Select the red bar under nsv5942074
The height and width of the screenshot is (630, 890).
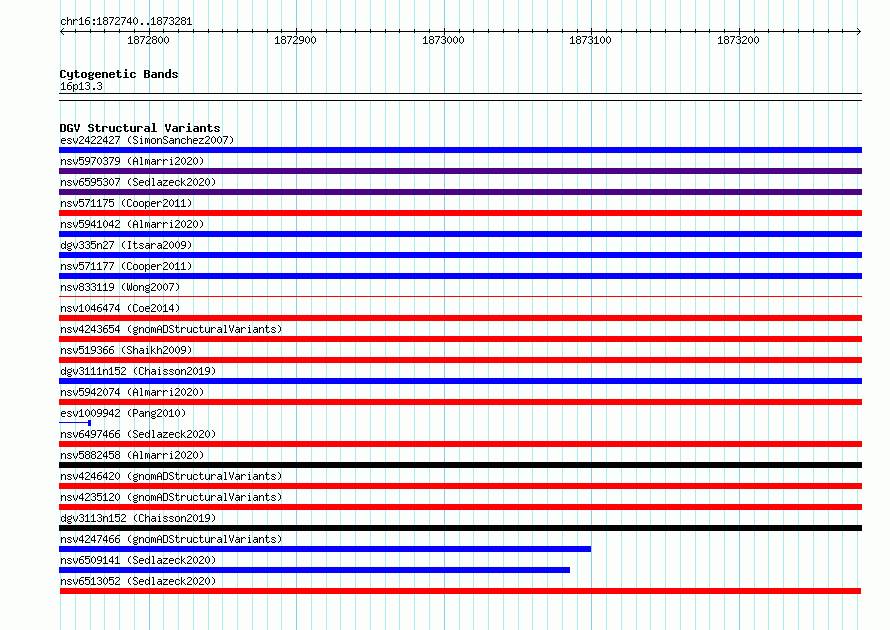(x=460, y=402)
